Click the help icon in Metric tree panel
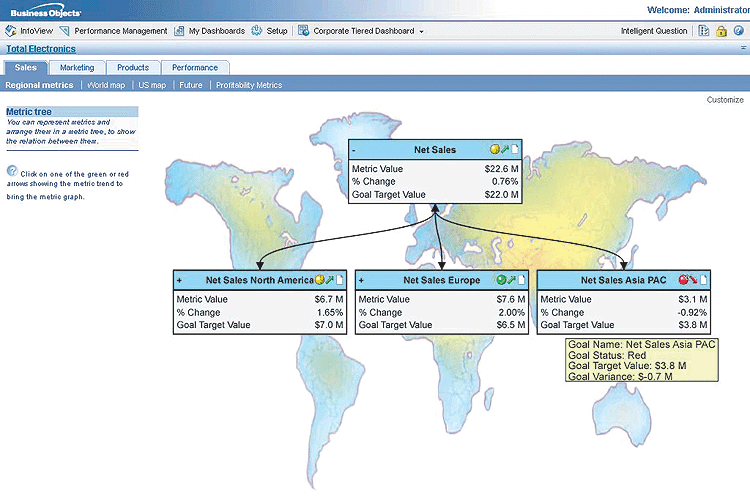Image resolution: width=750 pixels, height=498 pixels. pyautogui.click(x=12, y=171)
